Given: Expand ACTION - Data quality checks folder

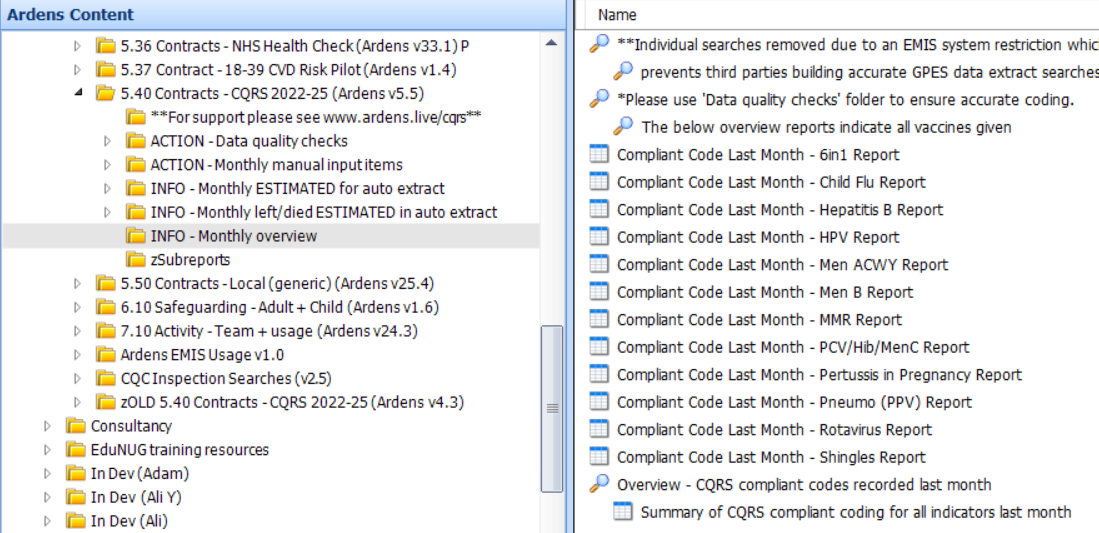Looking at the screenshot, I should point(108,141).
